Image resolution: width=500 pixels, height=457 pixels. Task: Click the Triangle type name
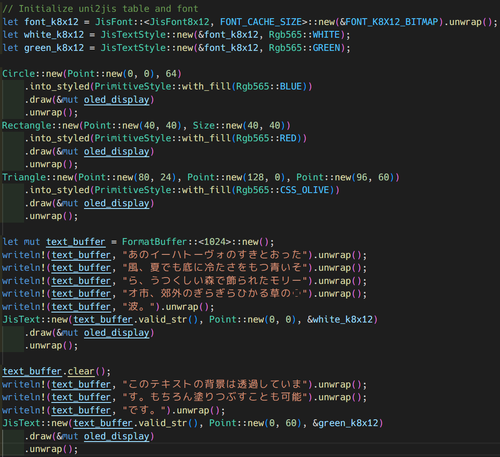click(24, 177)
